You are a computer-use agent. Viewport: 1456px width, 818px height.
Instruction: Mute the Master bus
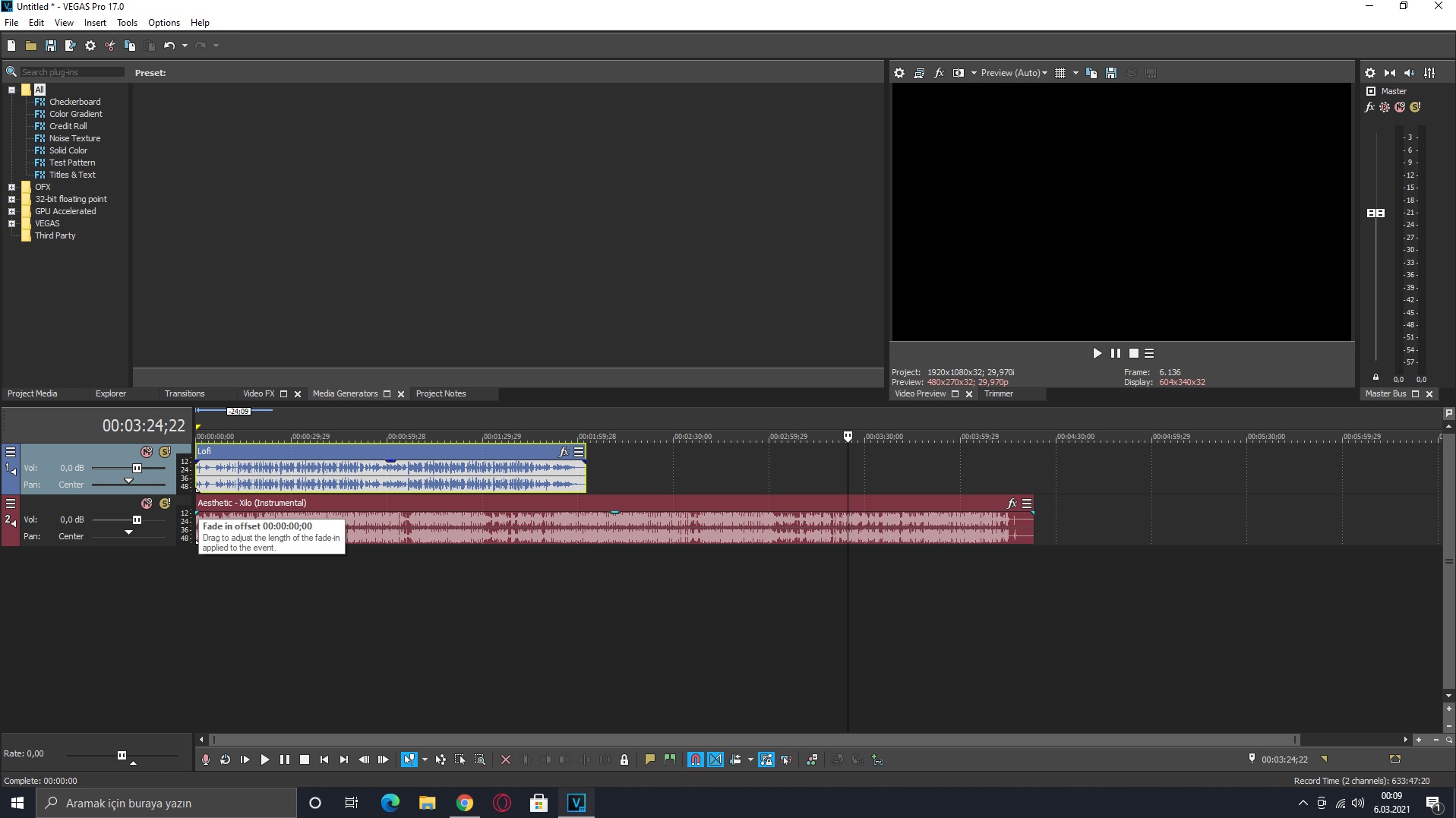[x=1400, y=107]
